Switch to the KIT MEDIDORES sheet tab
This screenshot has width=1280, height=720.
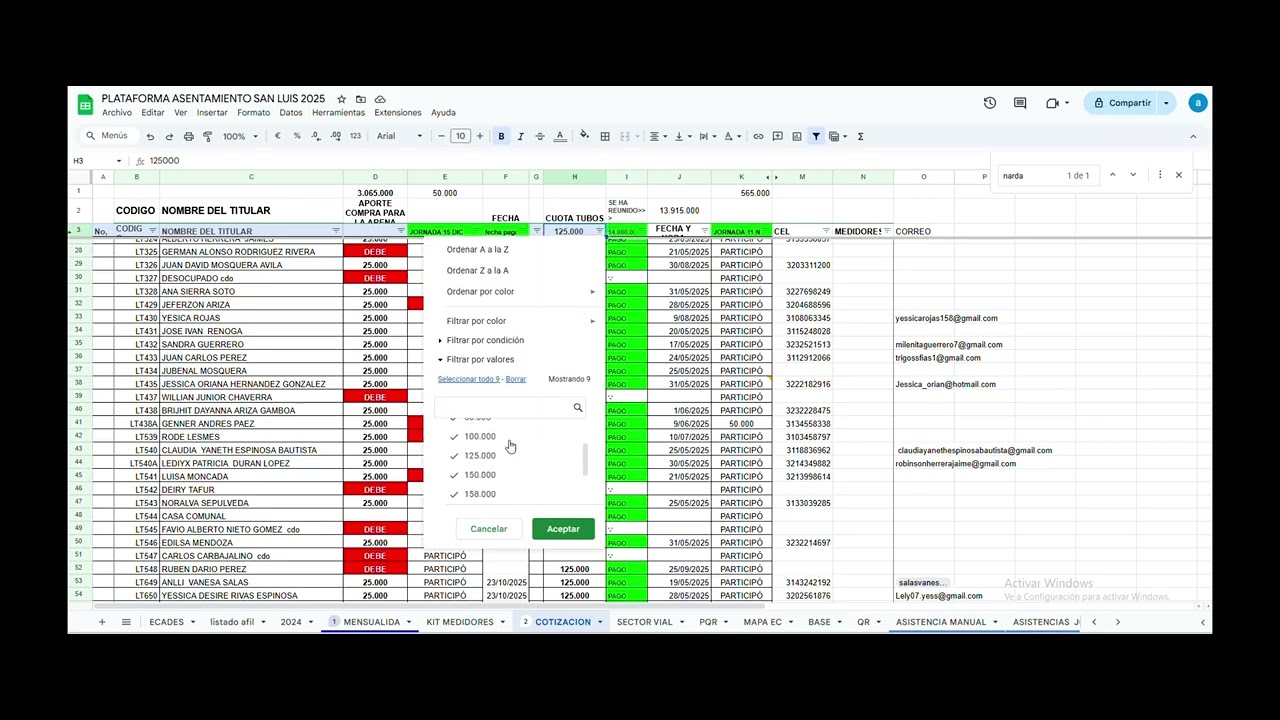pos(460,622)
